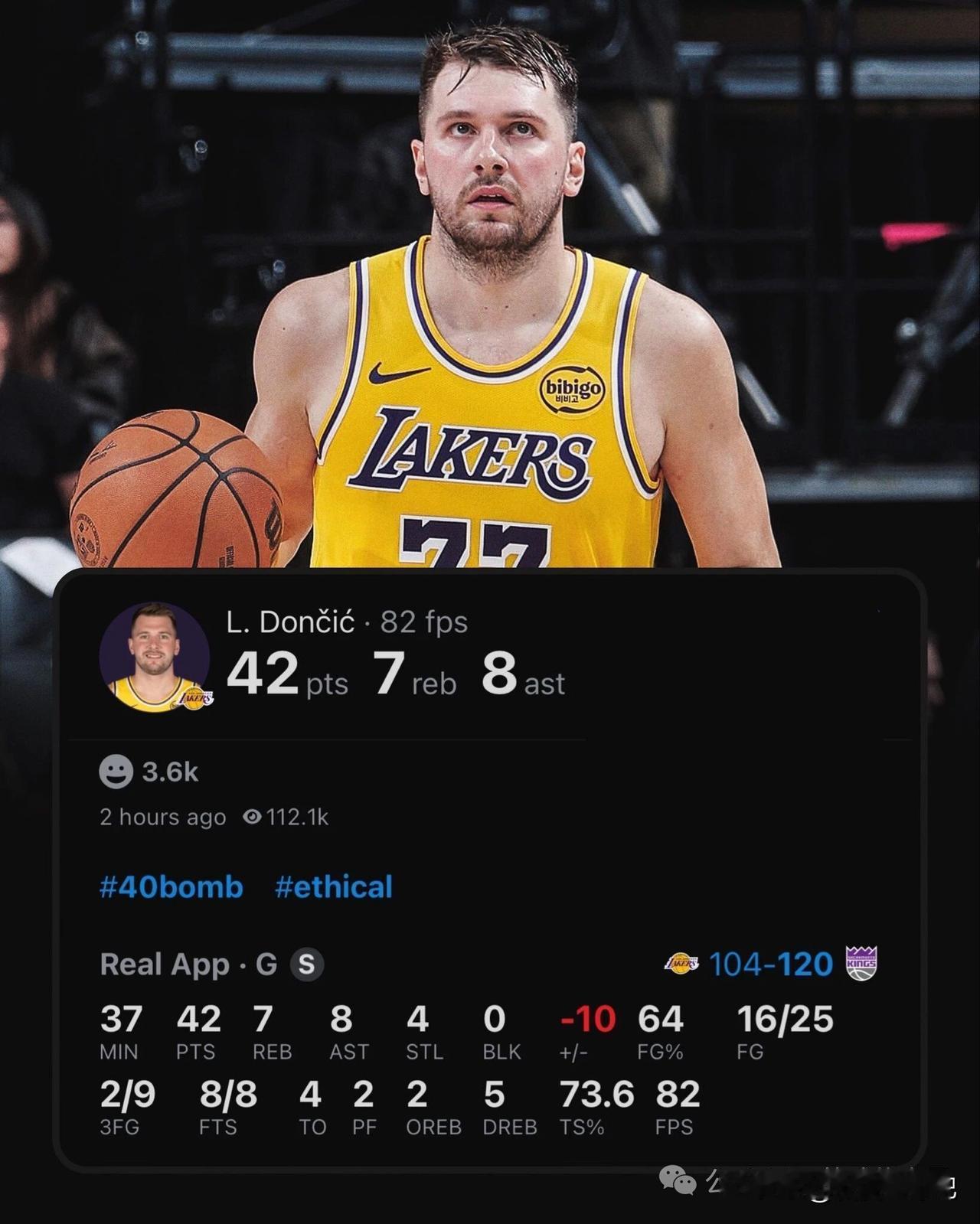Viewport: 980px width, 1224px height.
Task: Click the 104-120 game score
Action: [771, 965]
